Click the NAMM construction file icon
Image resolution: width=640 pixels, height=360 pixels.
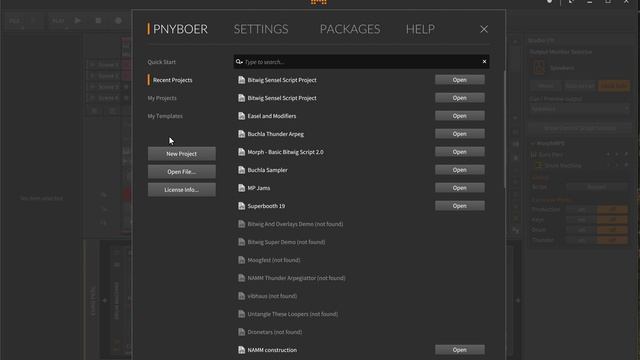(241, 350)
